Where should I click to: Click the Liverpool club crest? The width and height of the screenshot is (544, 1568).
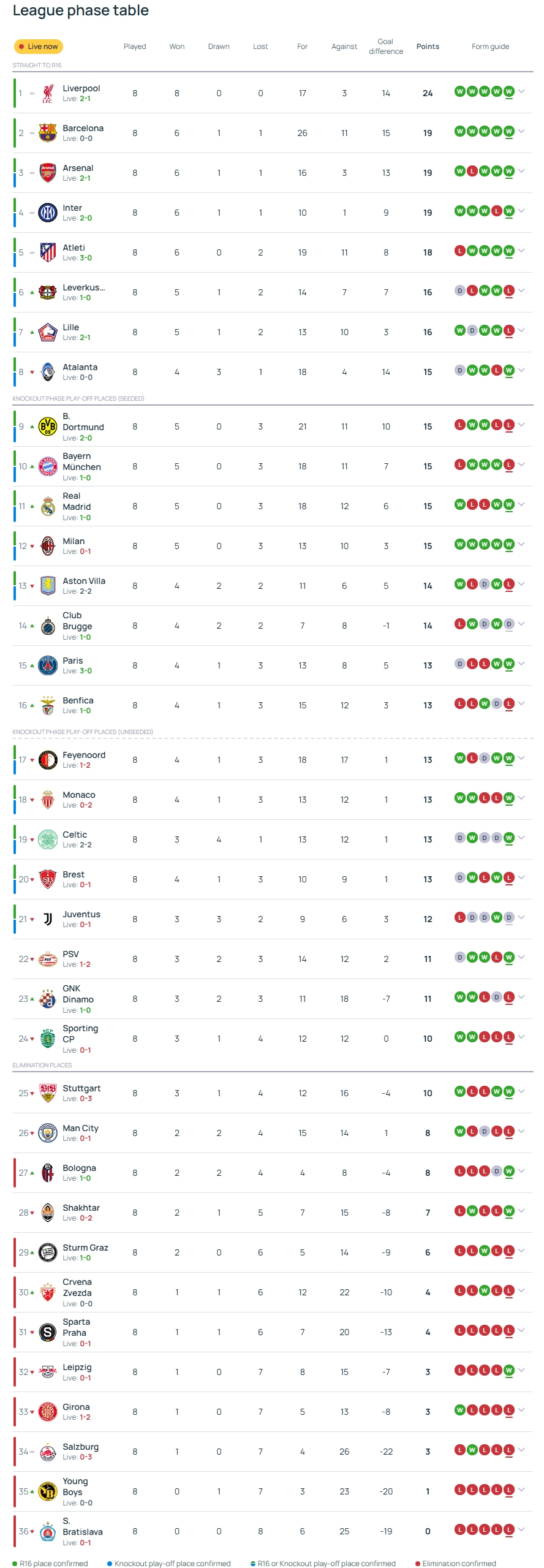click(x=47, y=94)
